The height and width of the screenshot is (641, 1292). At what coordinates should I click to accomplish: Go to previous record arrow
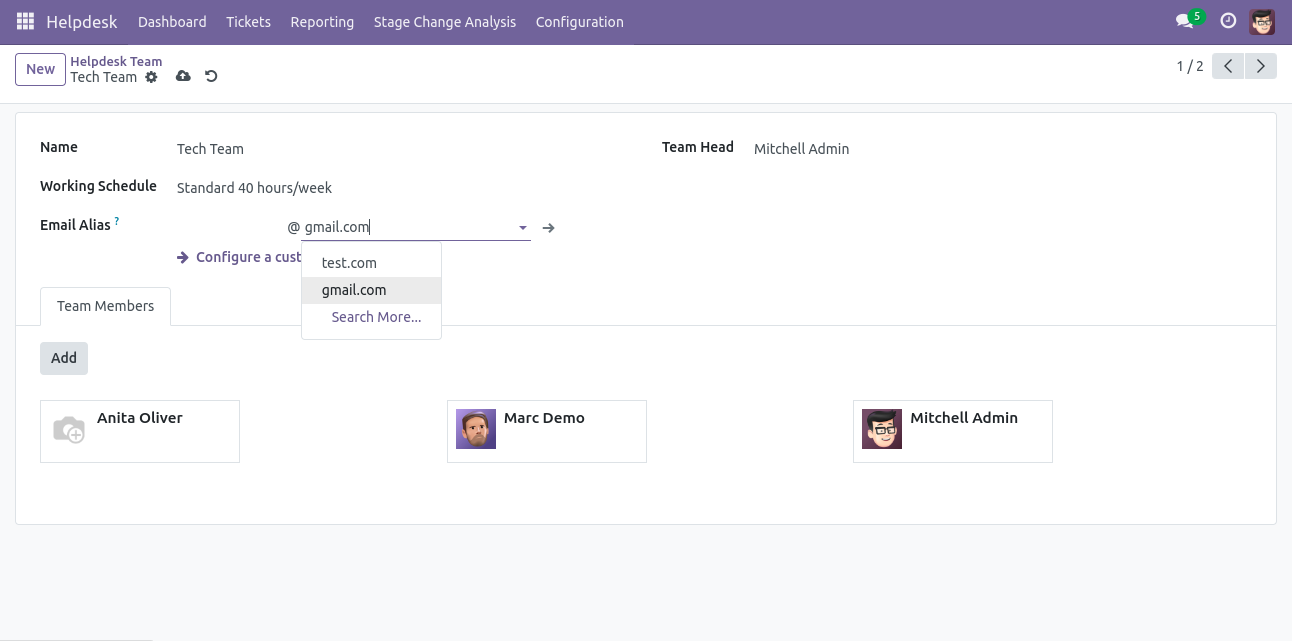point(1228,66)
